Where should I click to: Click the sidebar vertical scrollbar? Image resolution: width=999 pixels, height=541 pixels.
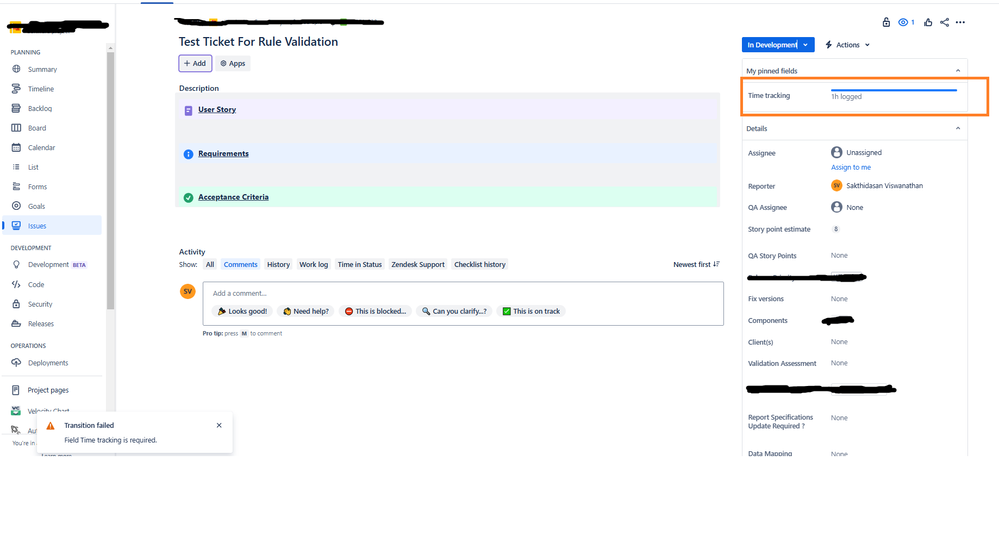click(110, 181)
